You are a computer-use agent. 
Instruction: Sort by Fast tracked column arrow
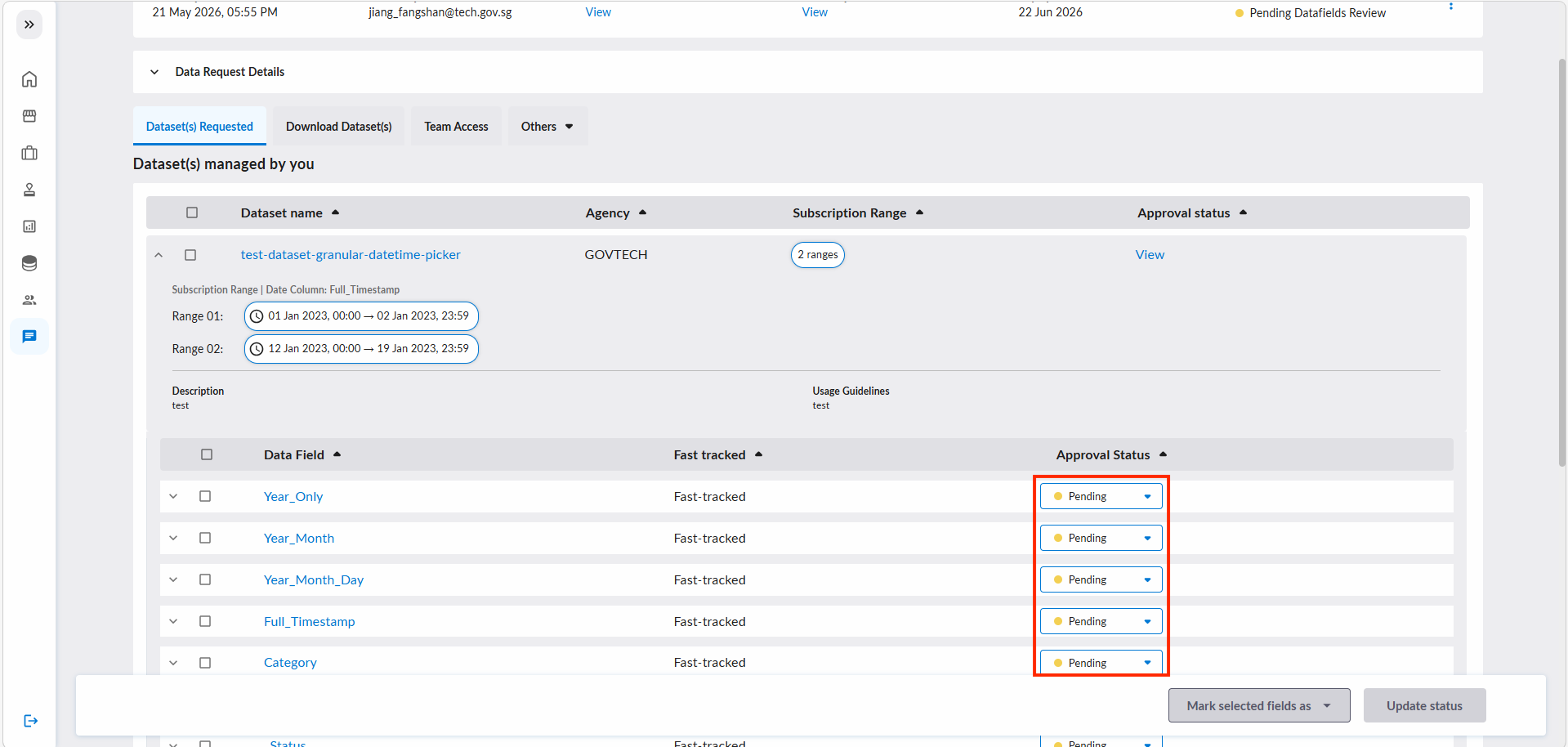(758, 454)
